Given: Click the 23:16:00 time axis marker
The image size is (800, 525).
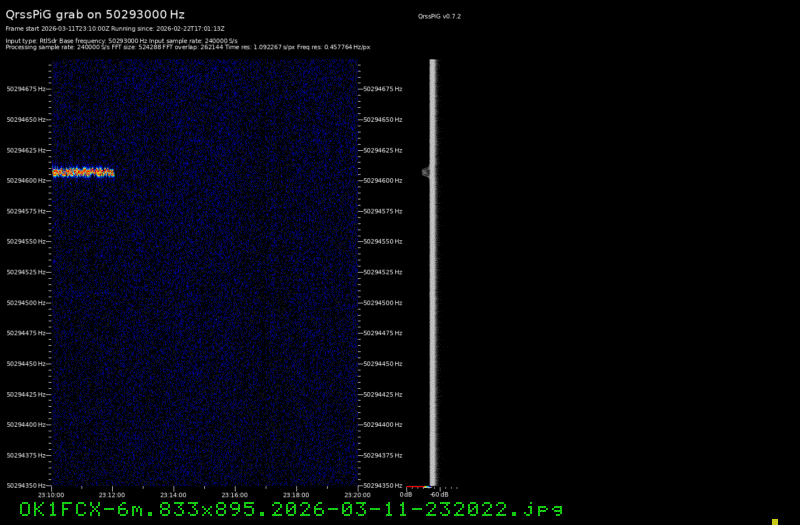Looking at the screenshot, I should coord(235,494).
